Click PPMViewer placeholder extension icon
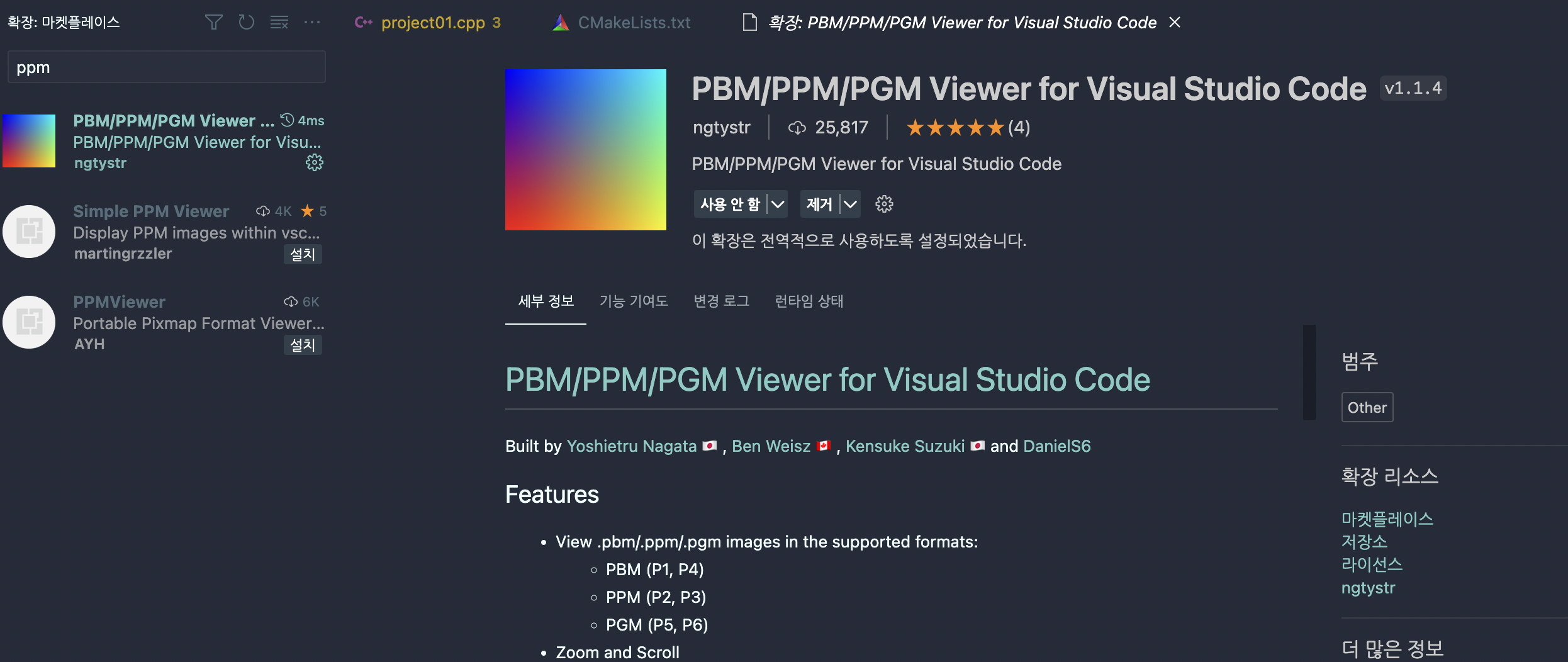 (x=29, y=322)
